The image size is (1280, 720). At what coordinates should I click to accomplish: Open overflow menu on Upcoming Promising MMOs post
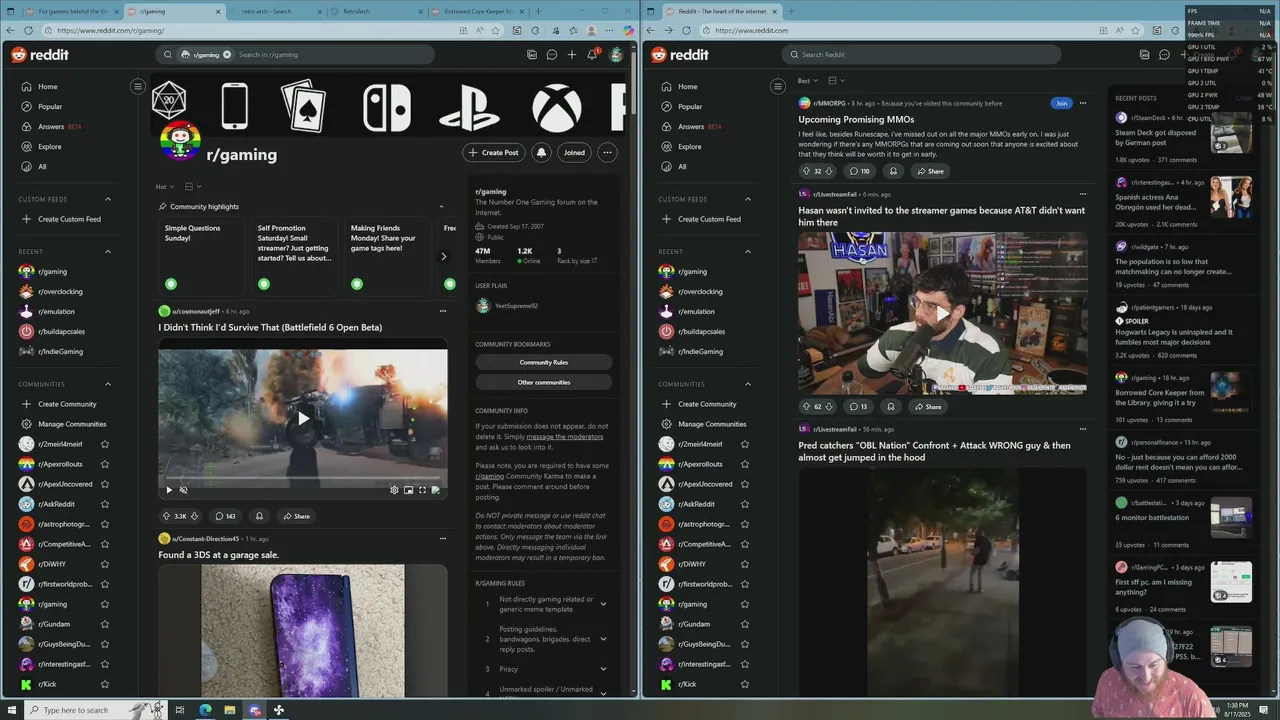pos(1082,103)
